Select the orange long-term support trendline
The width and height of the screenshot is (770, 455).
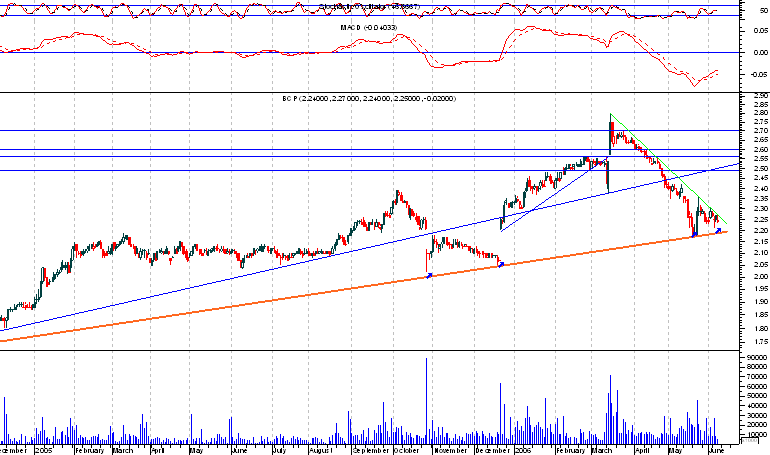point(363,286)
